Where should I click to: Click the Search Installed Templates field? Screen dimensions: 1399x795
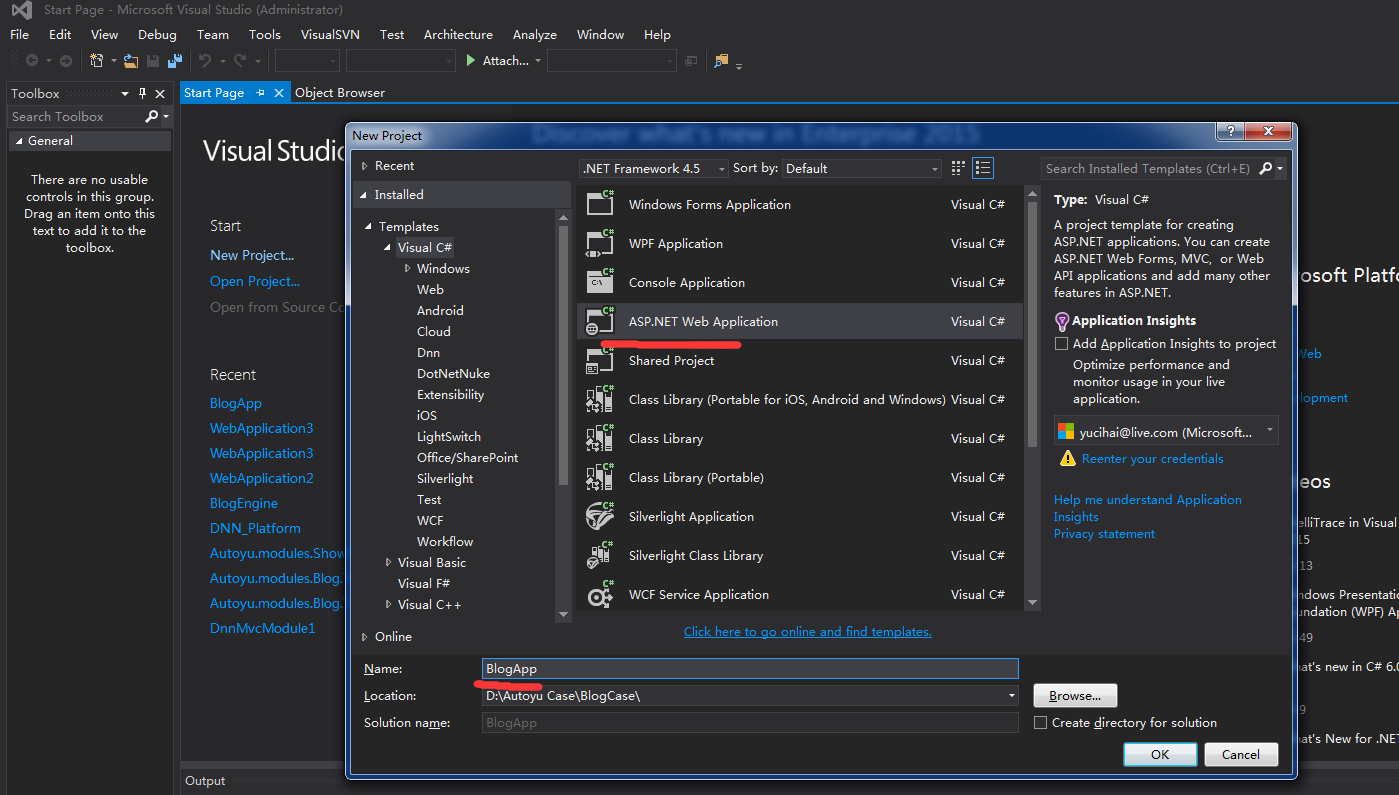coord(1148,168)
